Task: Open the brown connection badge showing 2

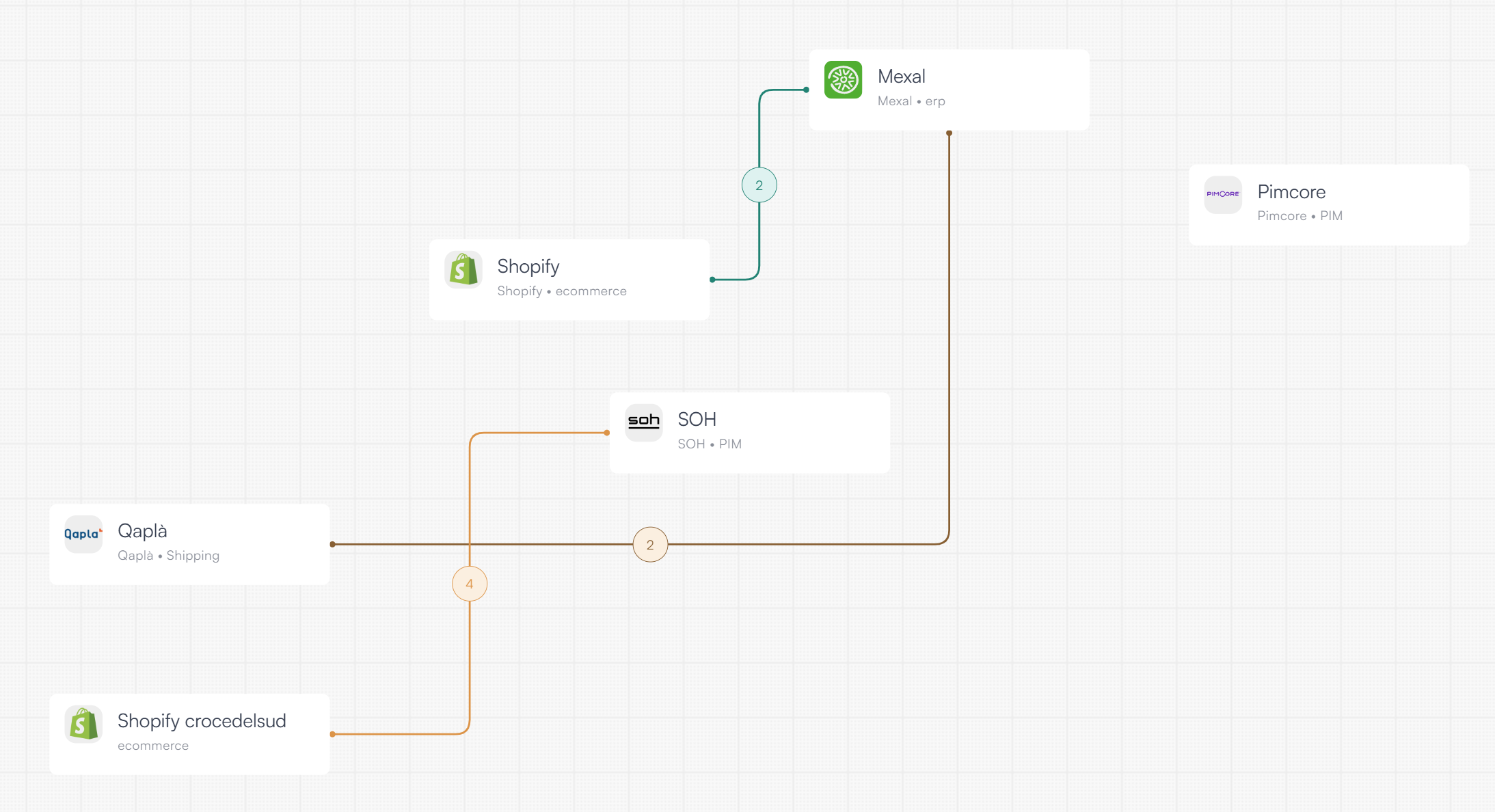Action: pos(650,545)
